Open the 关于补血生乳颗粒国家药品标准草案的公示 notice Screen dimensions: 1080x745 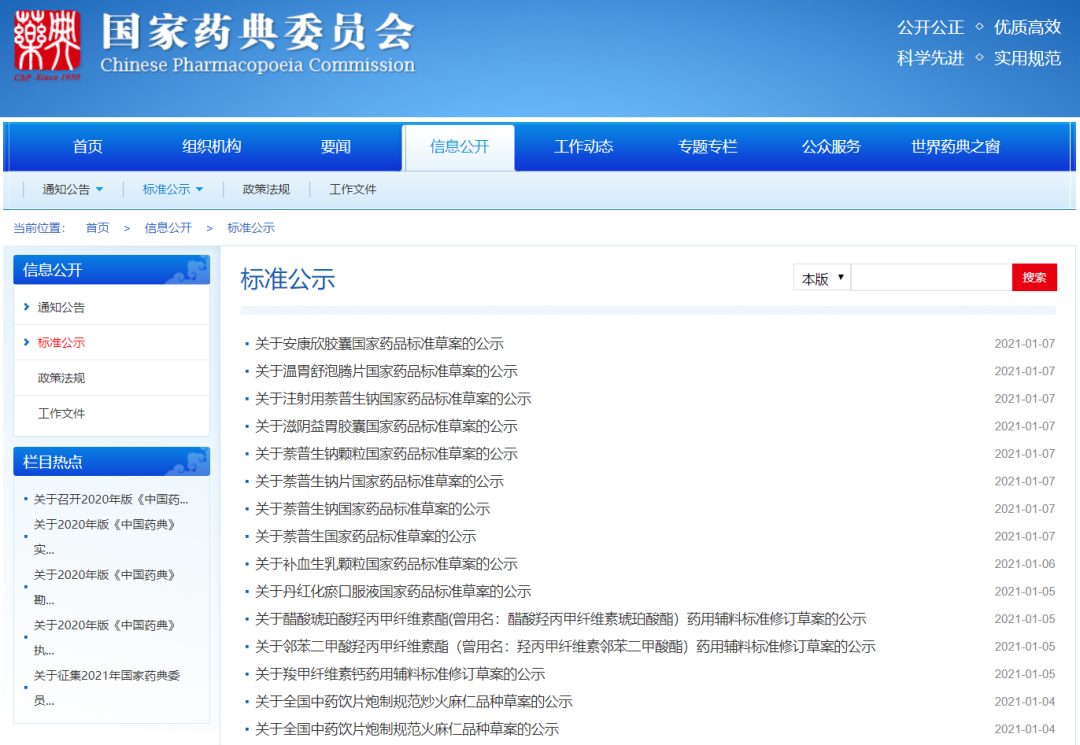[386, 564]
